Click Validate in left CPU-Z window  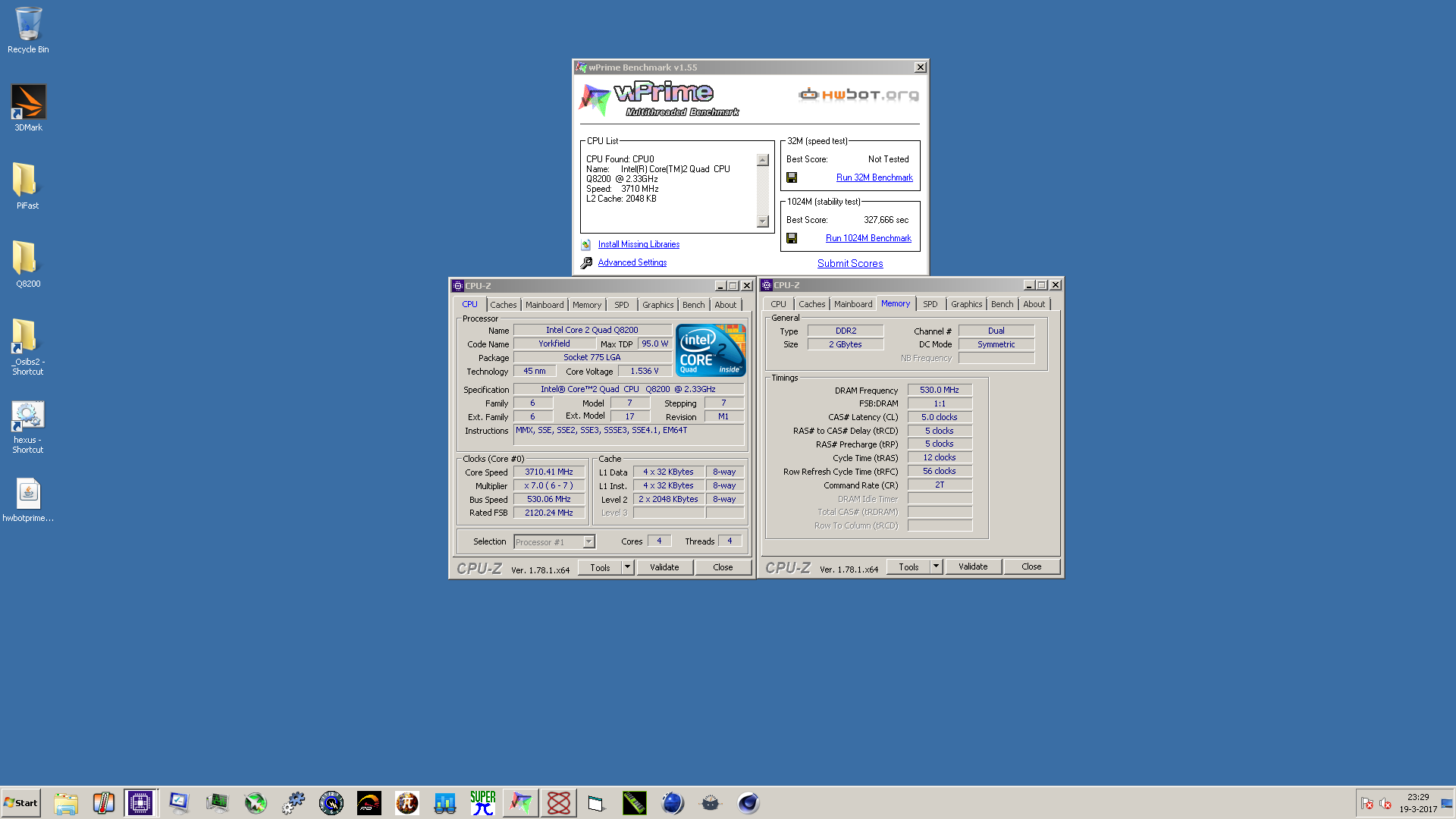click(664, 567)
